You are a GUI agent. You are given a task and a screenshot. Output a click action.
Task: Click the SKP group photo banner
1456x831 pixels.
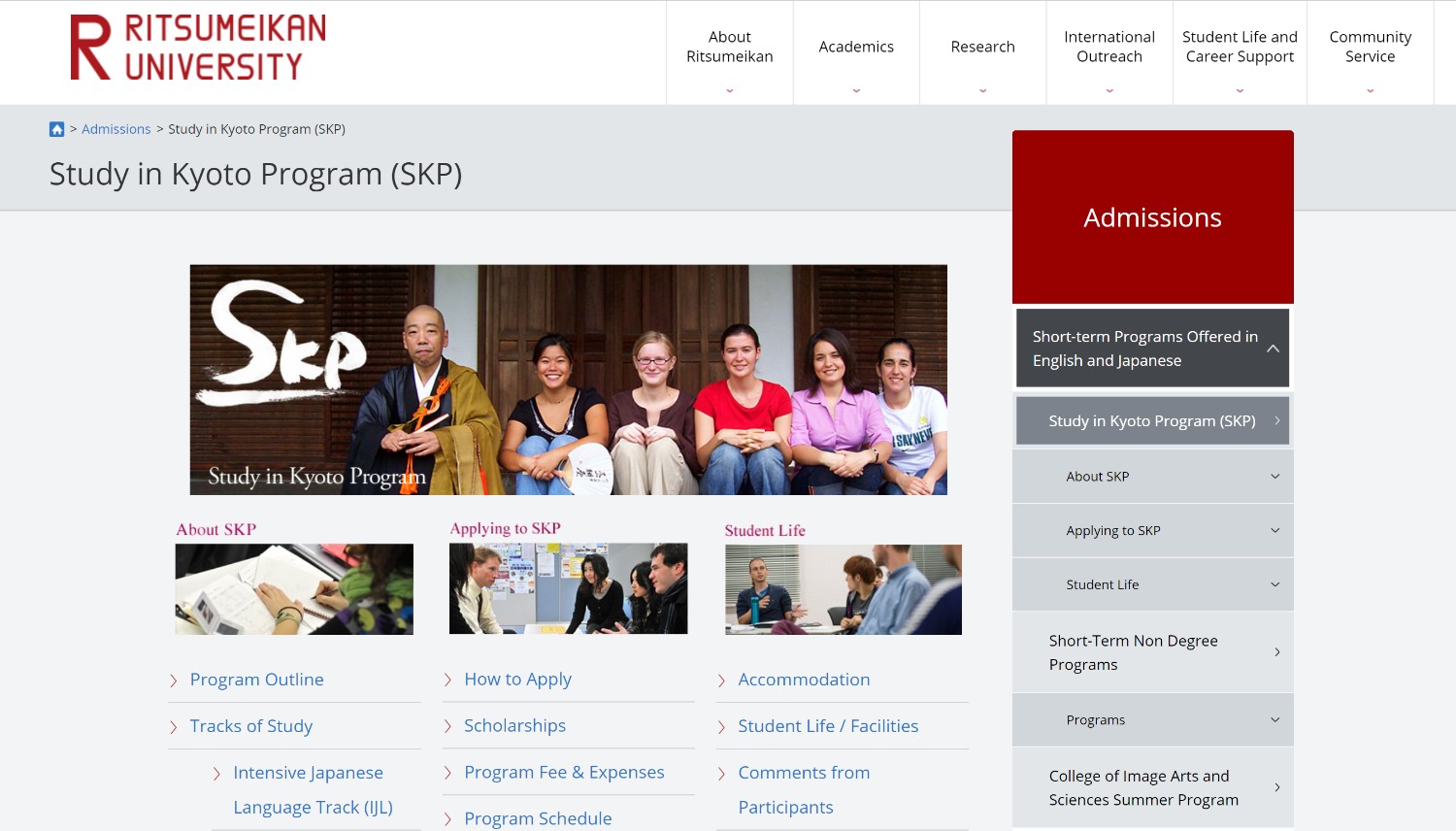click(569, 380)
